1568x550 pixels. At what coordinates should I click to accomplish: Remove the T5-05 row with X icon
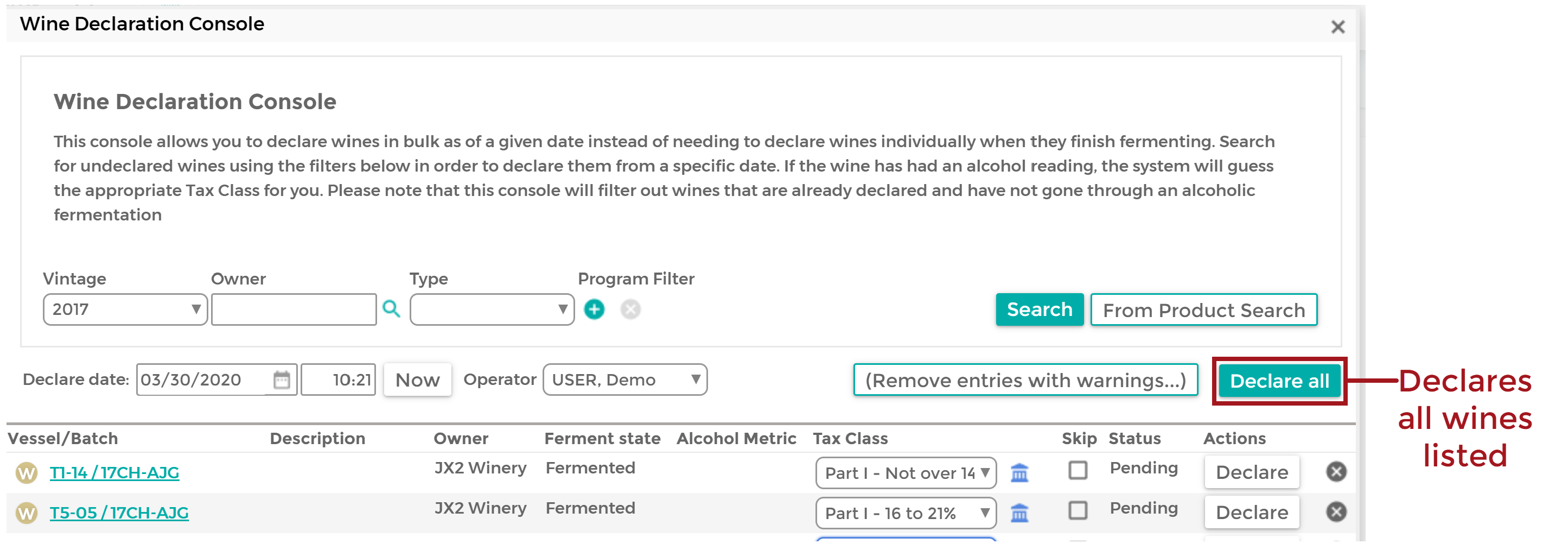[x=1336, y=511]
